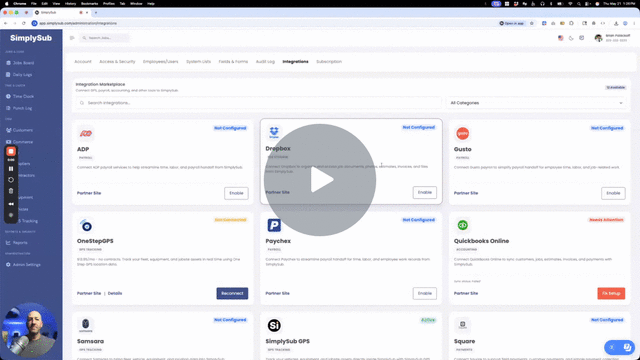Click the Search integrations field
The width and height of the screenshot is (640, 360).
tap(258, 103)
